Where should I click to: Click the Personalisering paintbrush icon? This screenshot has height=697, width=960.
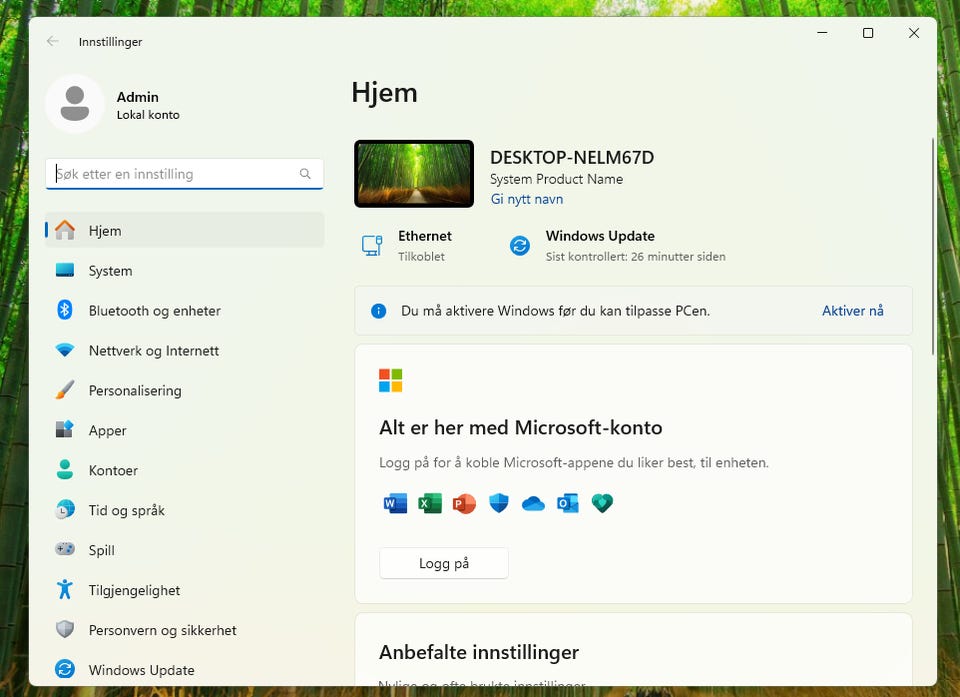(65, 390)
